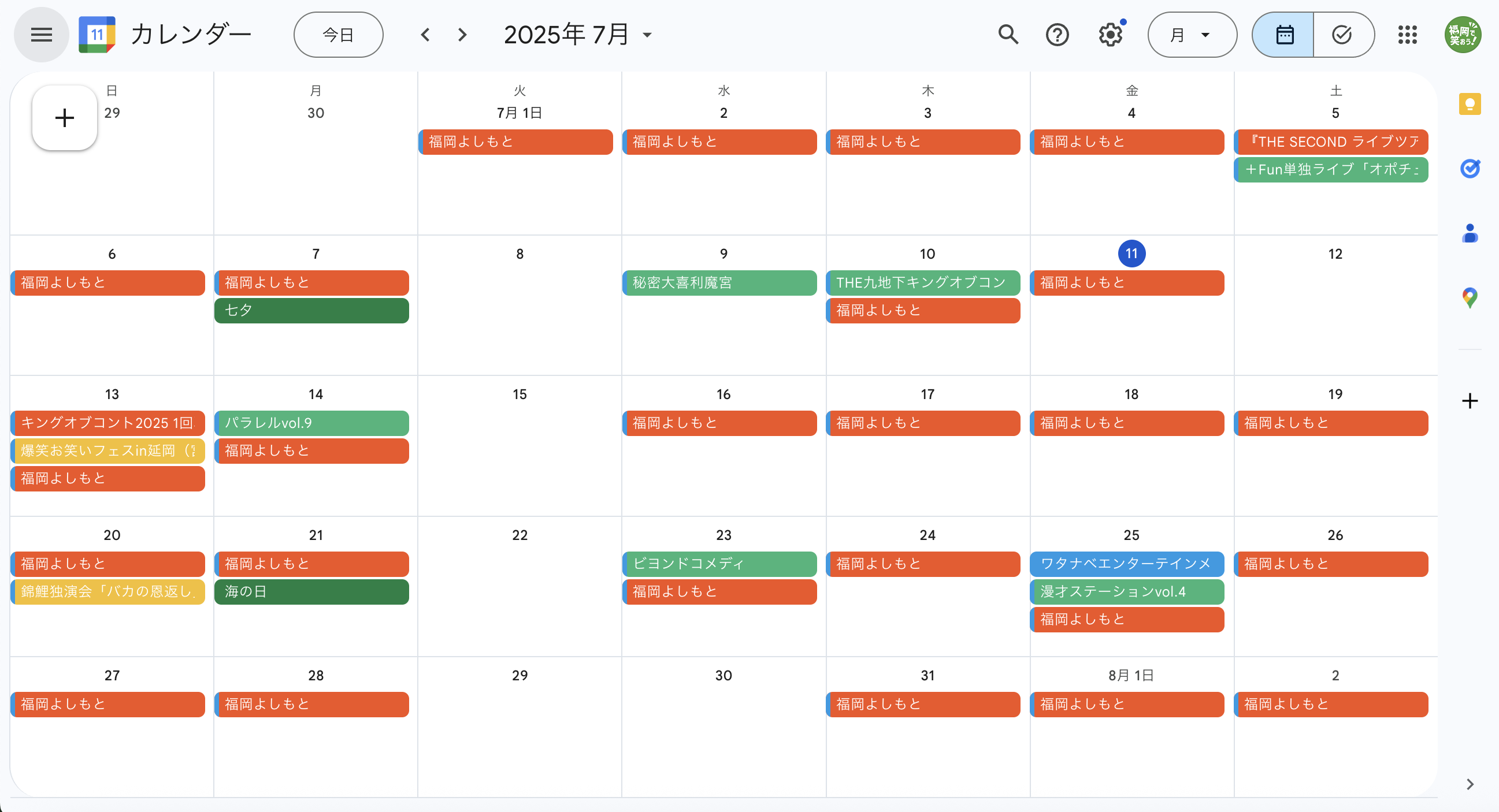1499x812 pixels.
Task: Click the 今日 button
Action: click(338, 35)
